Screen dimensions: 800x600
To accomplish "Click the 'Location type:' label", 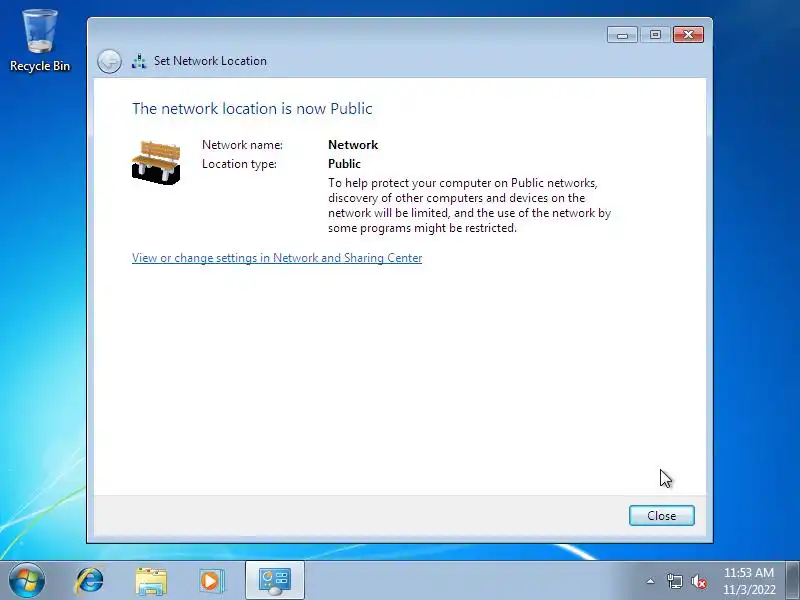I will click(239, 164).
